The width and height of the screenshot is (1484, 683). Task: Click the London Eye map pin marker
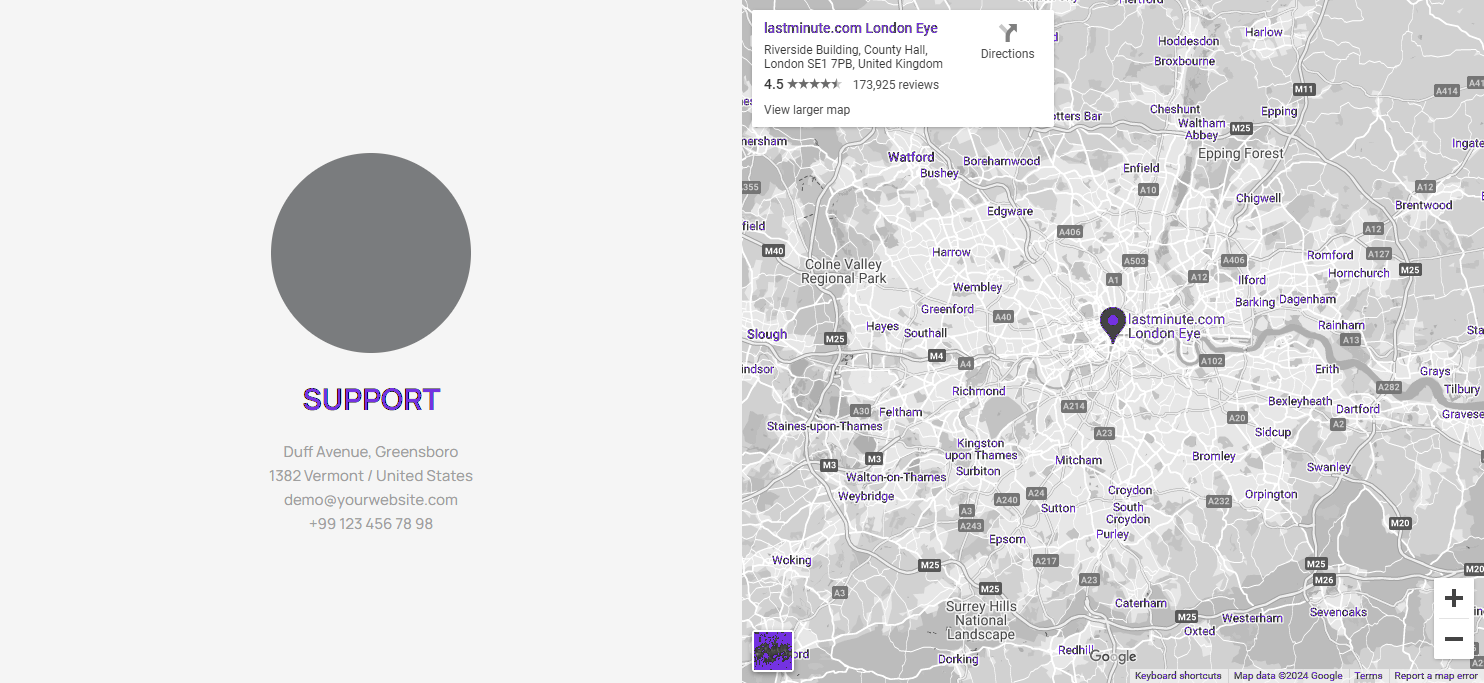tap(1112, 324)
